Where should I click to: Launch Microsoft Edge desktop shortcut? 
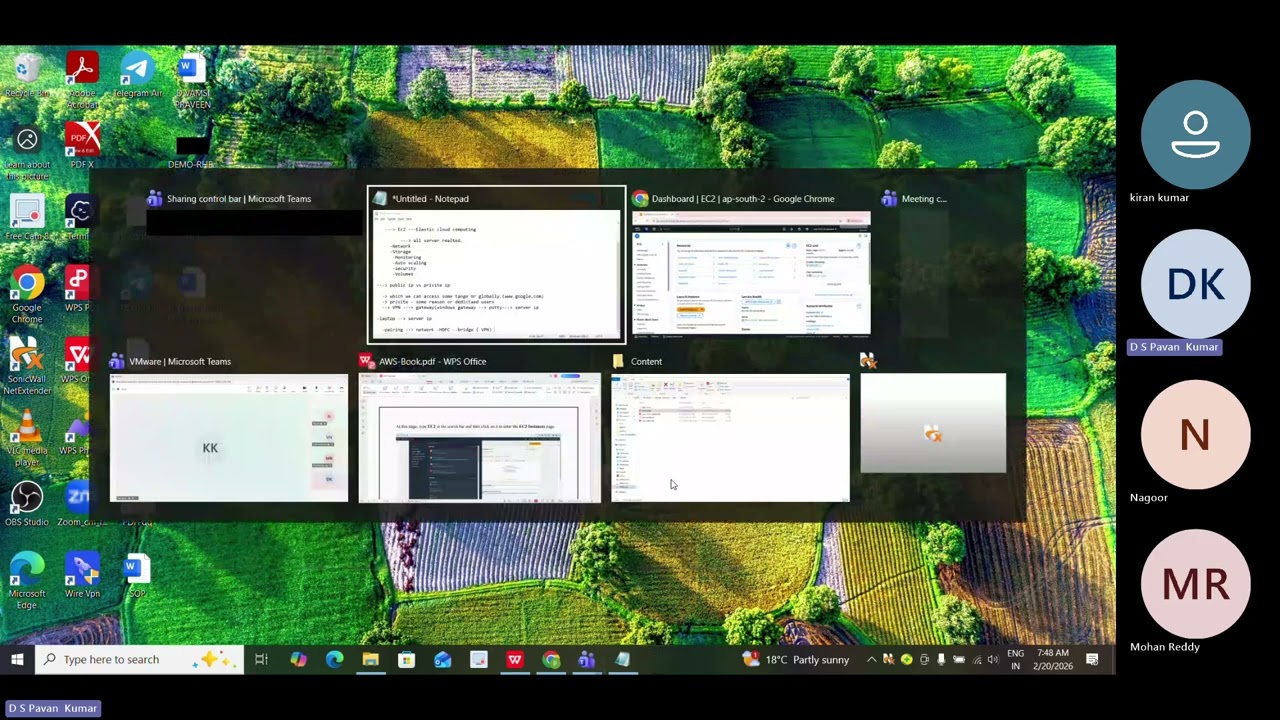(x=27, y=581)
